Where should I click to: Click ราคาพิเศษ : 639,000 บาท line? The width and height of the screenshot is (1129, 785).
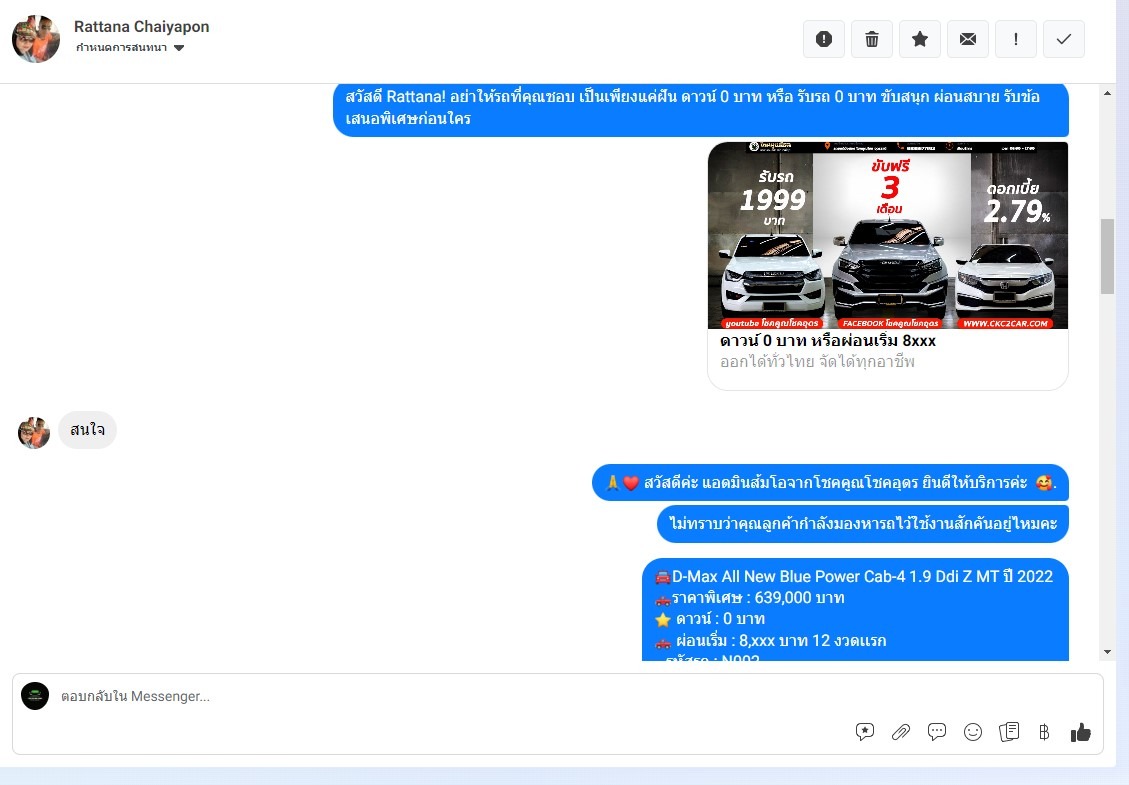pyautogui.click(x=750, y=598)
